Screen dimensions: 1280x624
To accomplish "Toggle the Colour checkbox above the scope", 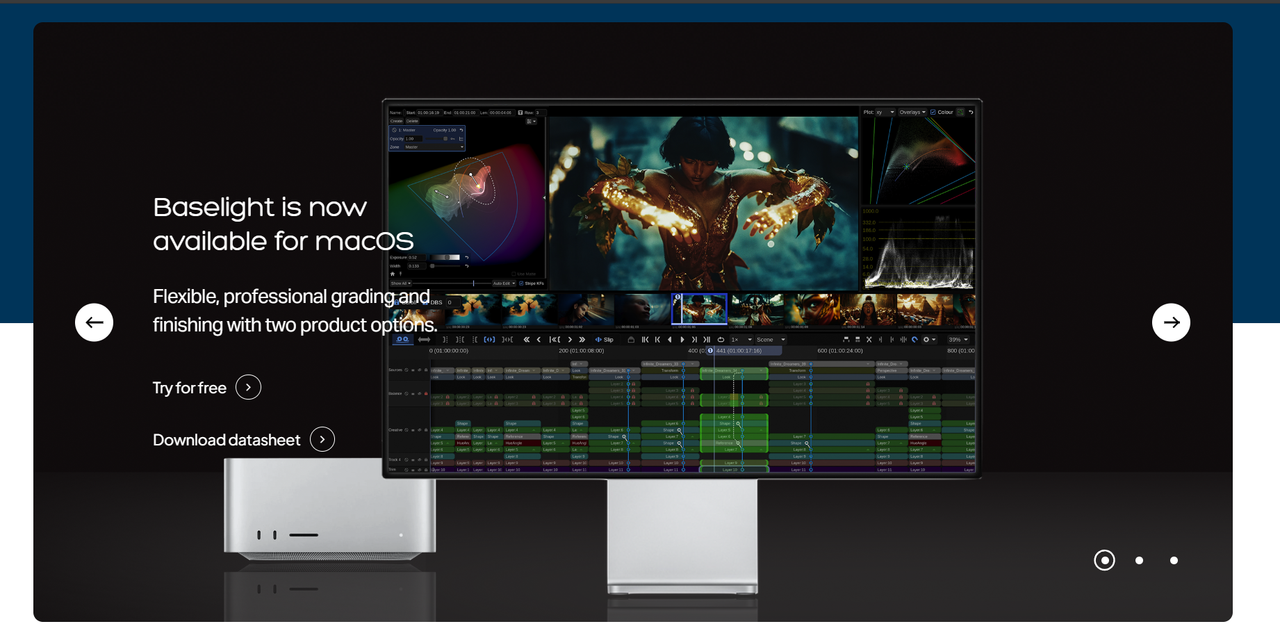I will pyautogui.click(x=933, y=112).
